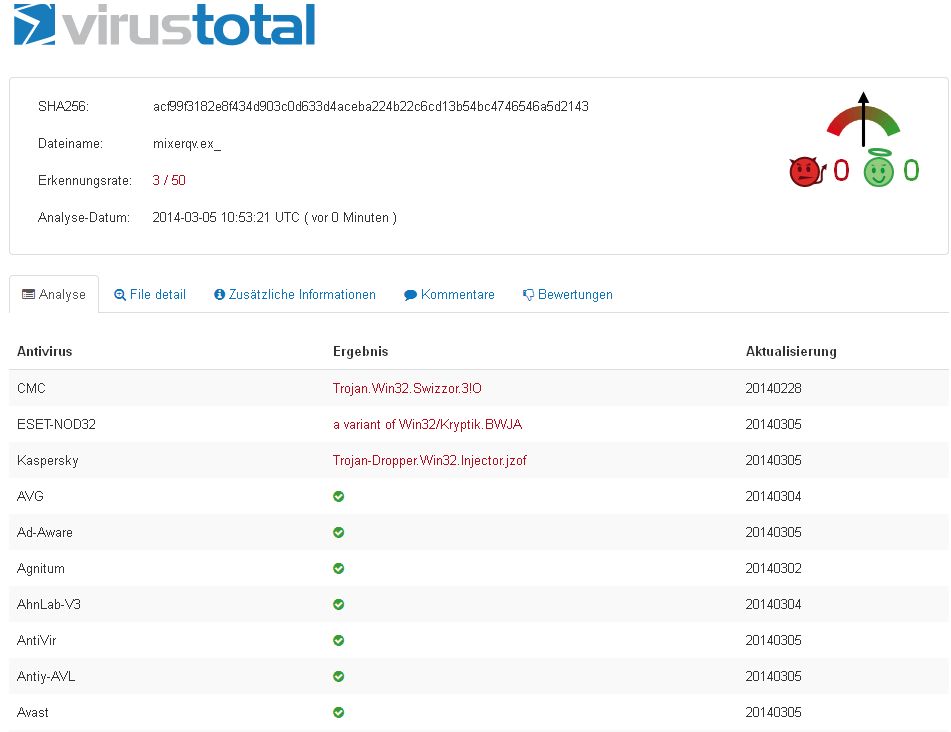Click the AhnLab-V3 antivirus name
This screenshot has width=951, height=732.
49,604
